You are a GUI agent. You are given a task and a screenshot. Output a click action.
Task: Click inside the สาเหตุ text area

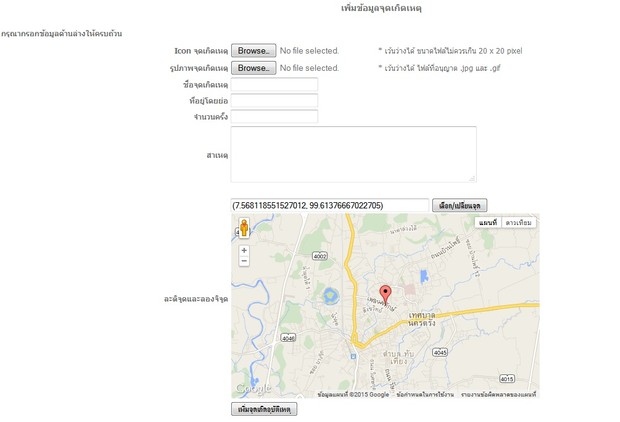pyautogui.click(x=353, y=154)
